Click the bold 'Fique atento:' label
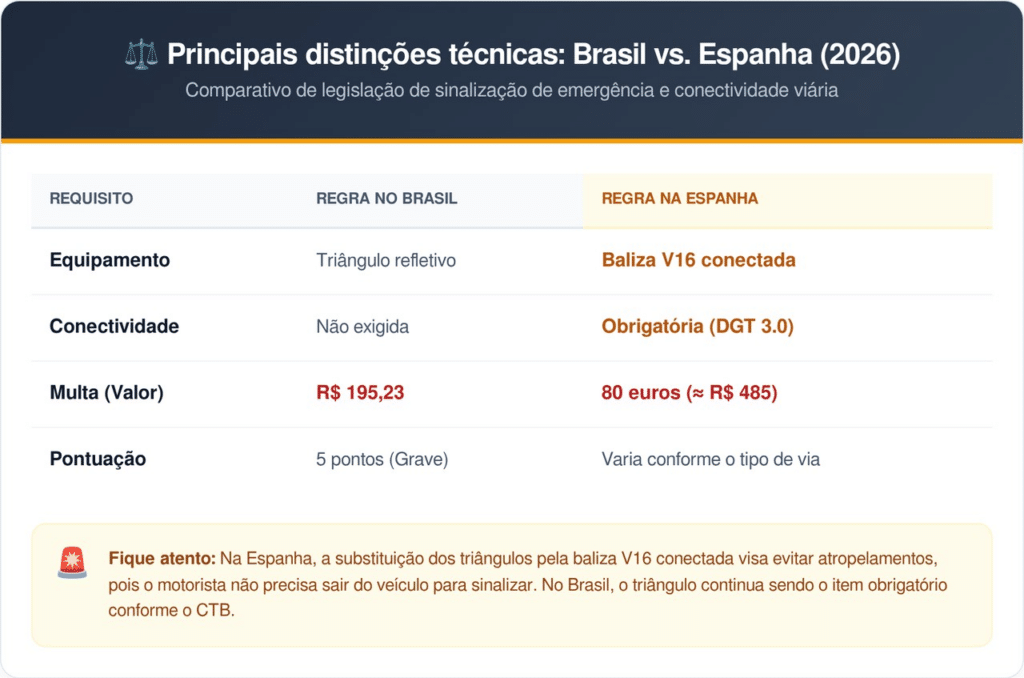 click(160, 558)
